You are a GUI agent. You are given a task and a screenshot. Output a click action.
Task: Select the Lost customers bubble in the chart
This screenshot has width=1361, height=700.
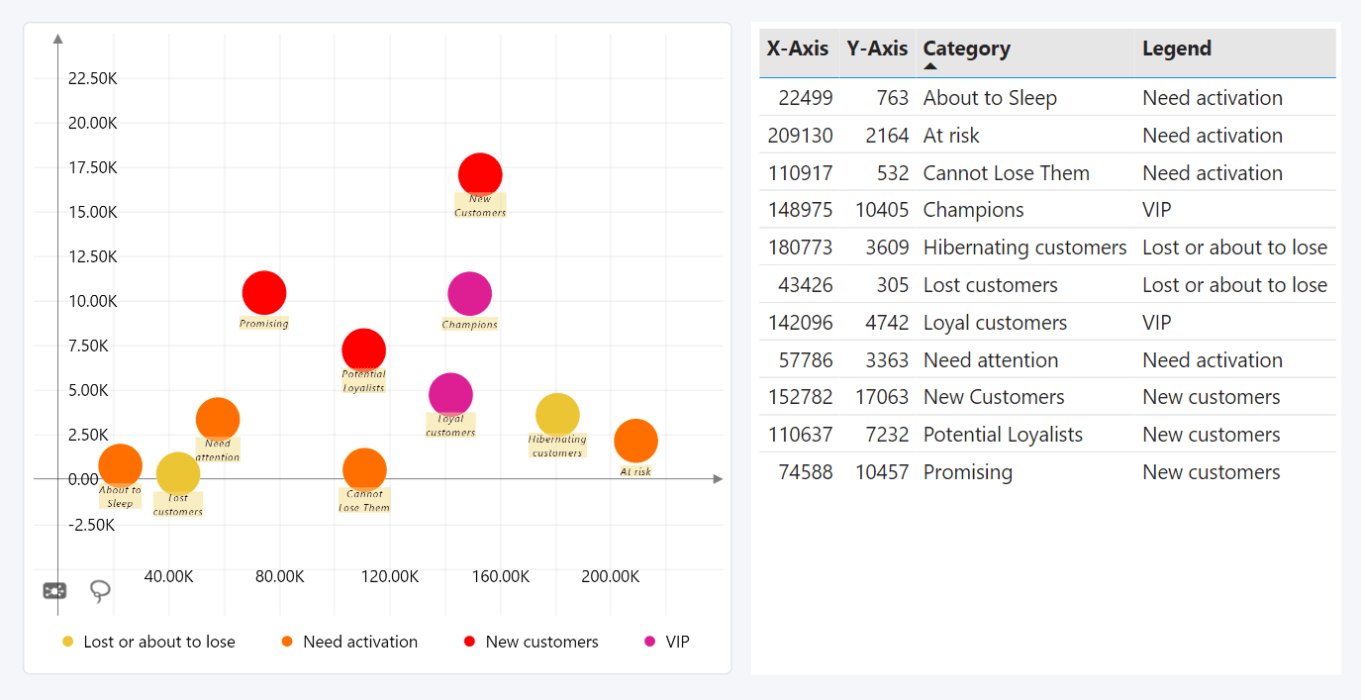[x=178, y=473]
